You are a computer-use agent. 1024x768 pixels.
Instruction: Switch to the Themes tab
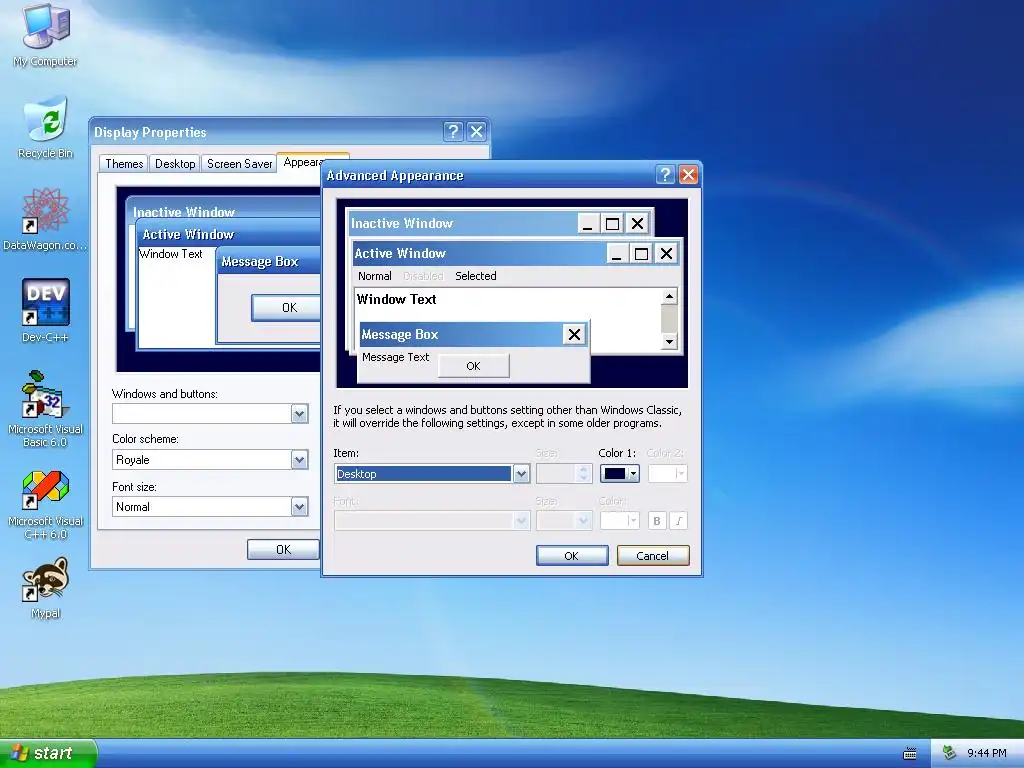124,163
